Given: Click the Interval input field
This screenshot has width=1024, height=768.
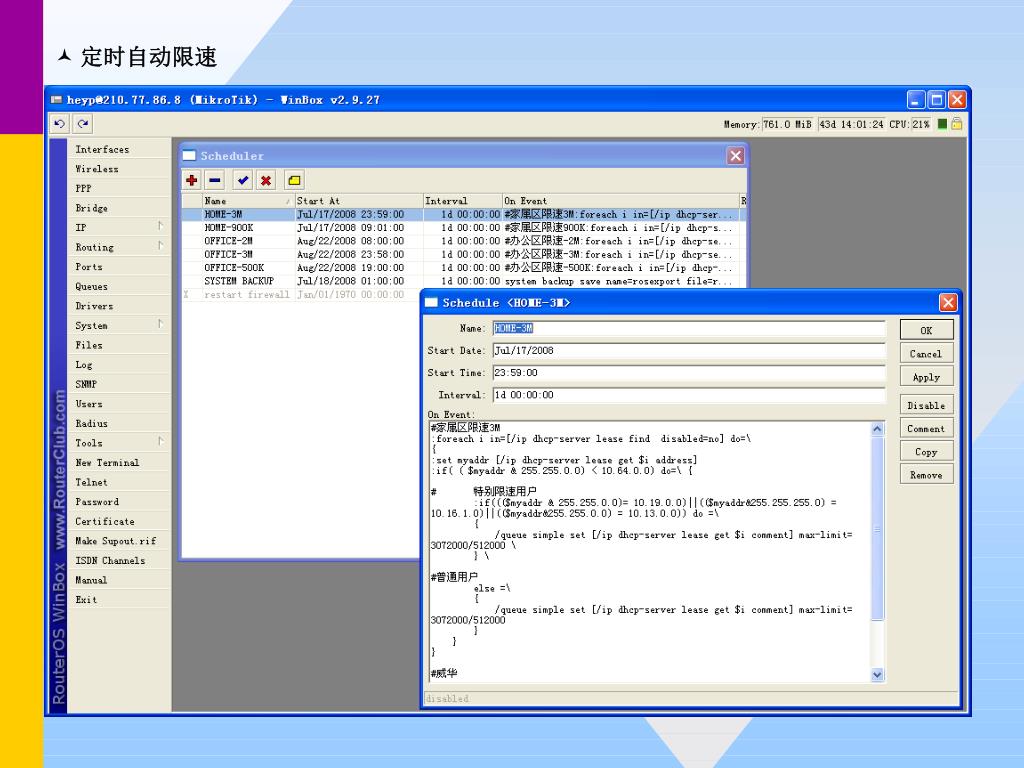Looking at the screenshot, I should [689, 395].
